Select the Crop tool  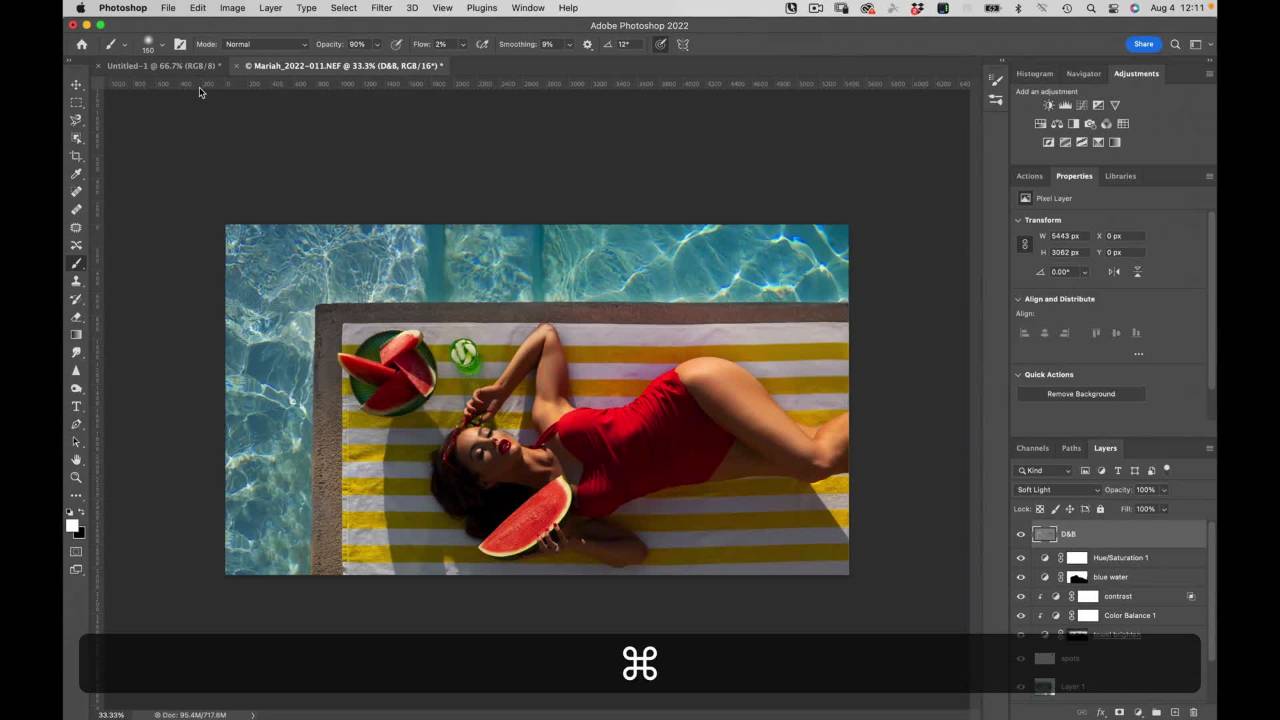[x=76, y=156]
